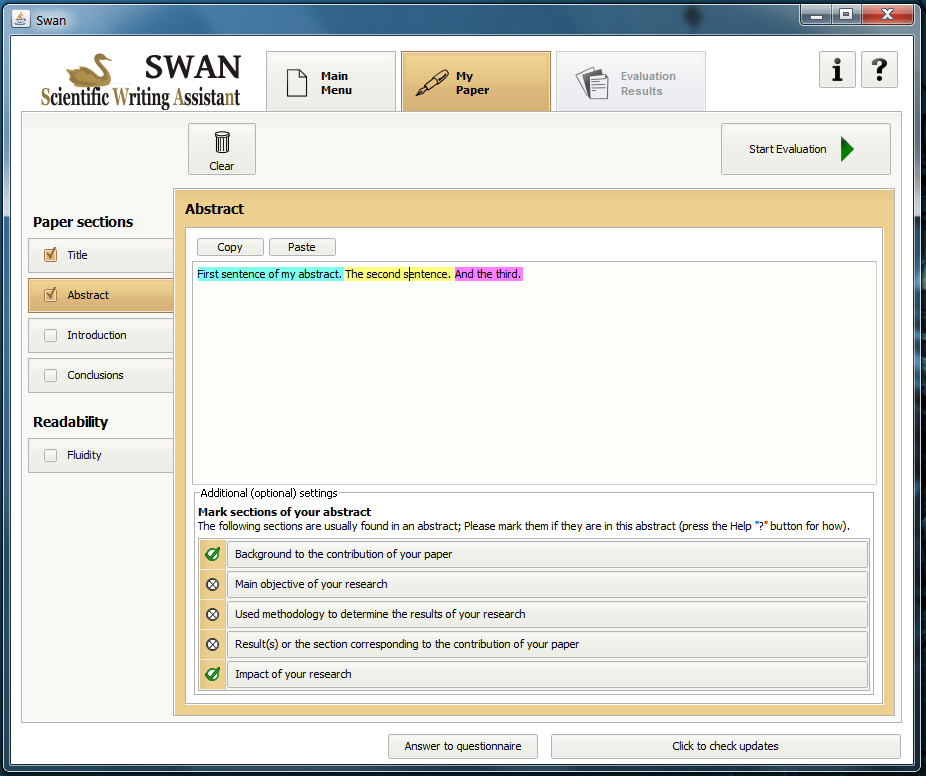The height and width of the screenshot is (776, 926).
Task: Toggle the green mark beside Impact of your research
Action: (213, 674)
